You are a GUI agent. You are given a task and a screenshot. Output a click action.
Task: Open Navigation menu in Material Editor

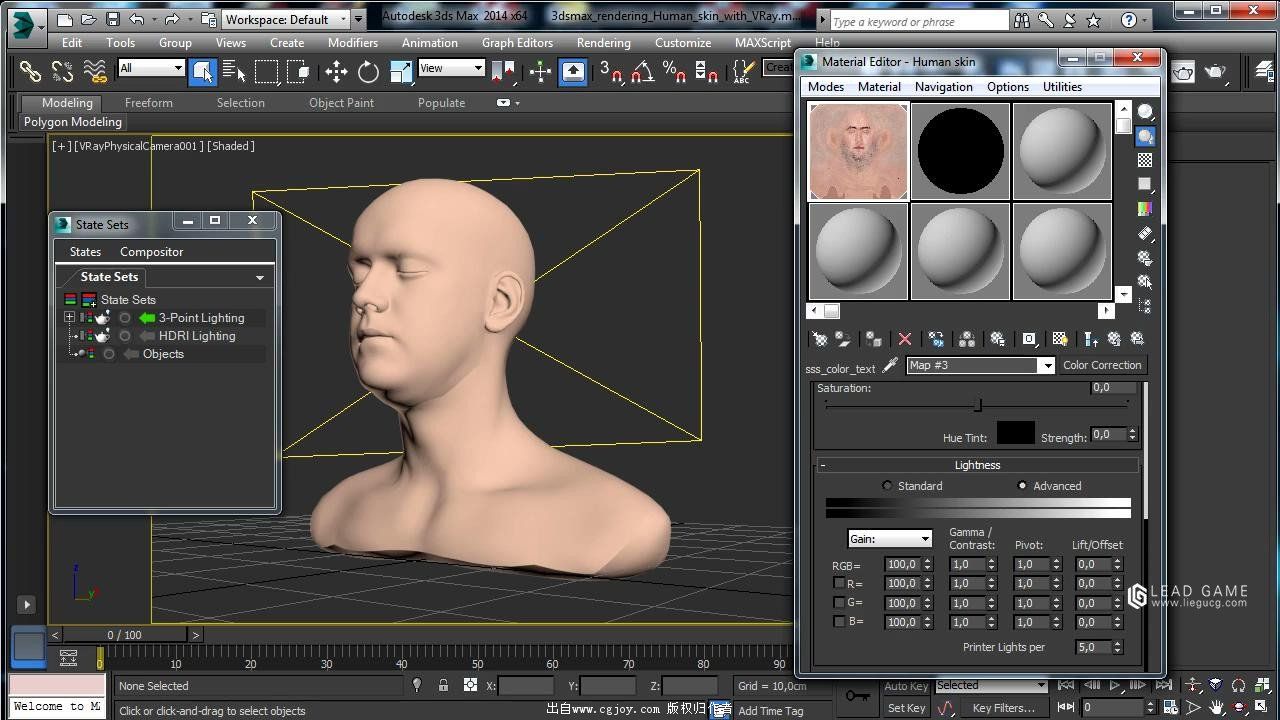coord(943,87)
